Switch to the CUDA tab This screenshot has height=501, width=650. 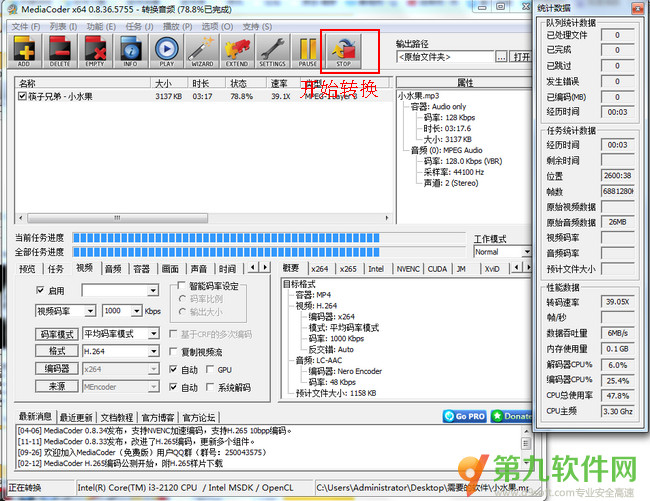[x=437, y=269]
